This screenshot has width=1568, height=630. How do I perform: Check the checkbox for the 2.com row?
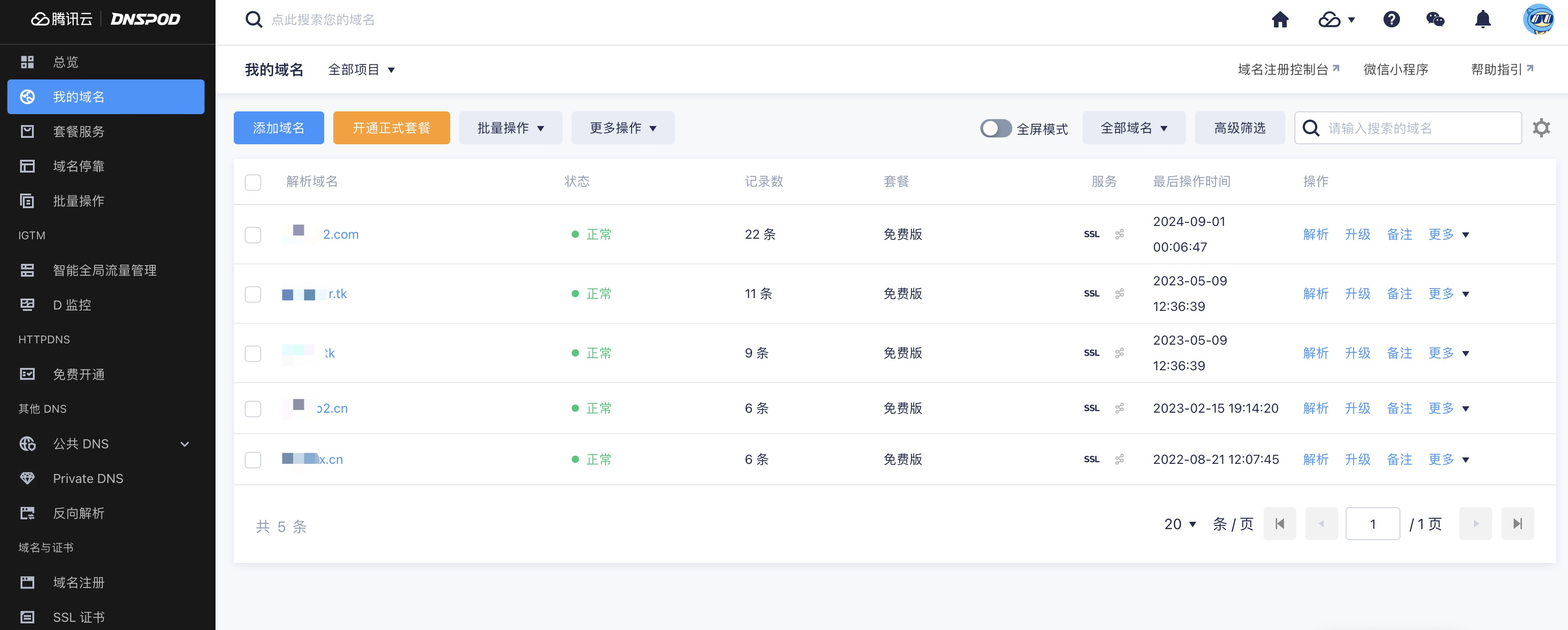253,235
